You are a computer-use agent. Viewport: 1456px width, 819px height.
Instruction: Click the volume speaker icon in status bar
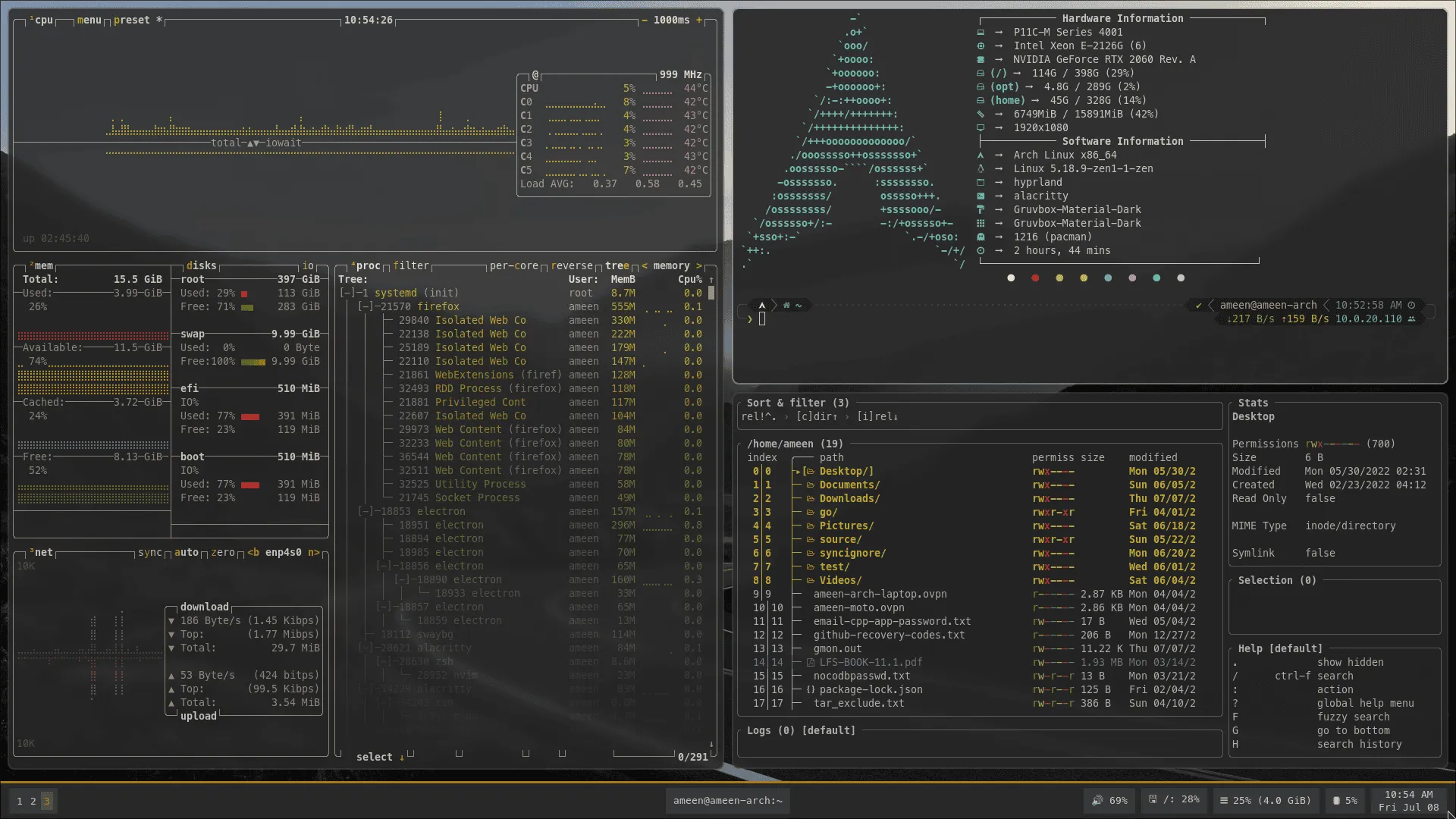coord(1097,801)
